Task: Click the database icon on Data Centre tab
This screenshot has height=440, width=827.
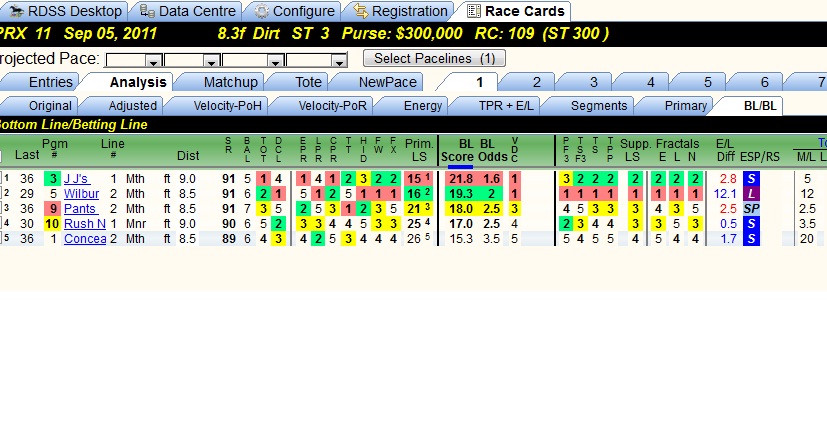Action: tap(147, 11)
